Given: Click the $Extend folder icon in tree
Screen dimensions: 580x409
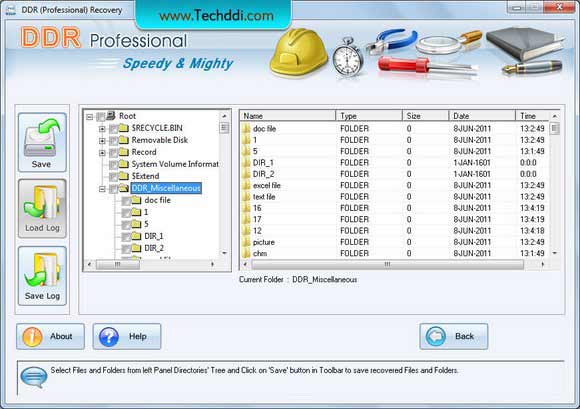Looking at the screenshot, I should point(124,176).
